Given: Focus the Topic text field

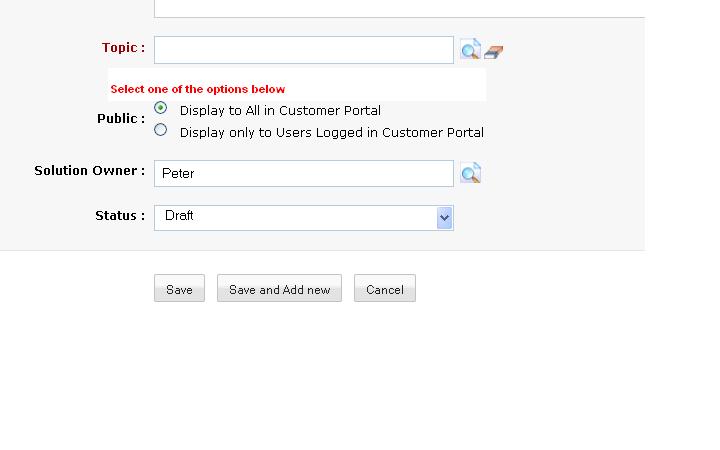Looking at the screenshot, I should [303, 50].
